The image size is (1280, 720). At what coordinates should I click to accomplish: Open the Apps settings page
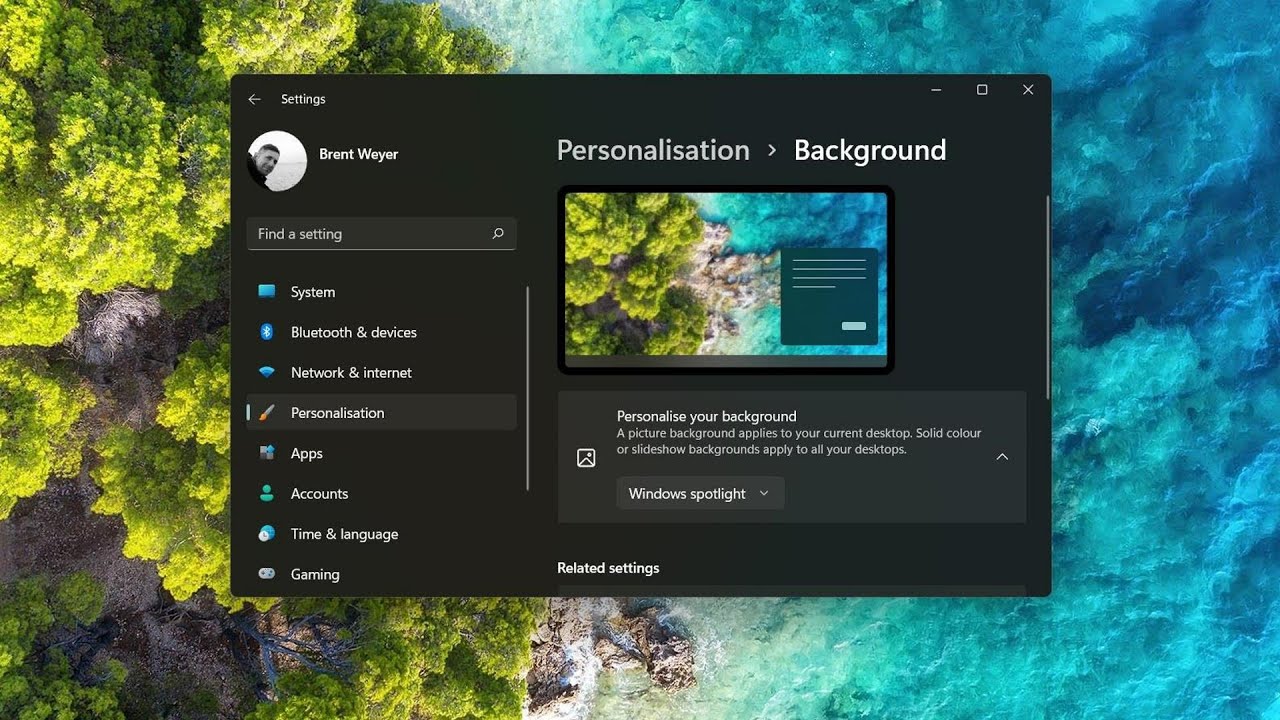pyautogui.click(x=381, y=453)
